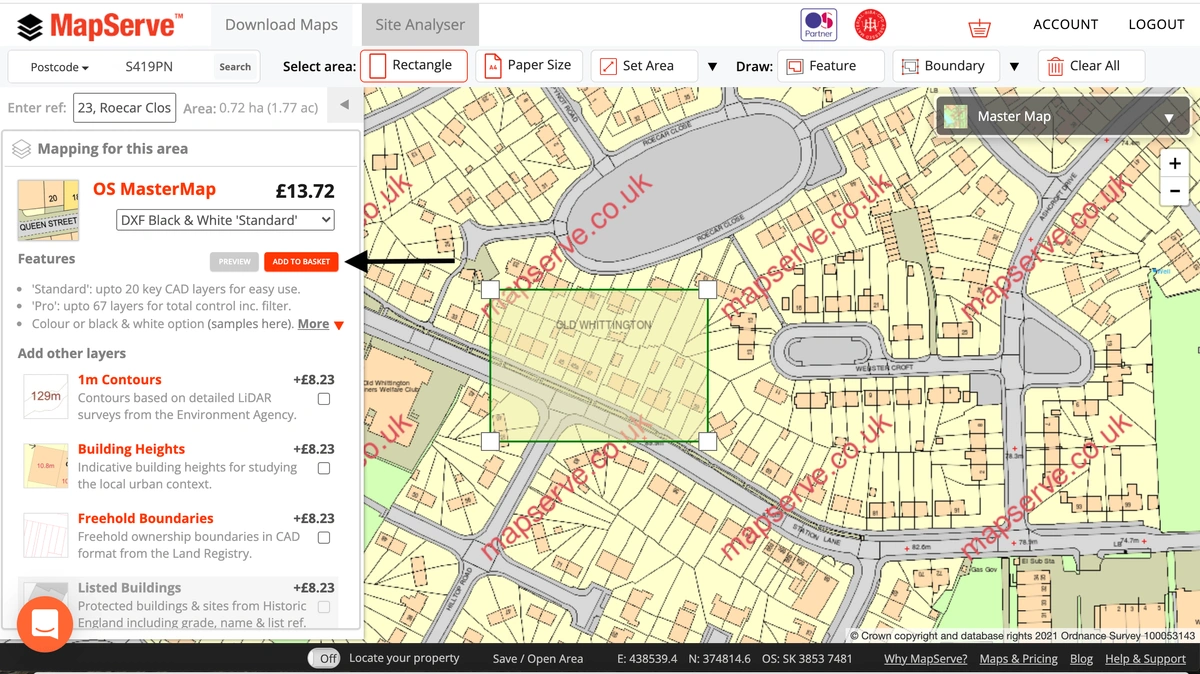The image size is (1200, 674).
Task: Click the £13.72 price text
Action: pyautogui.click(x=305, y=191)
